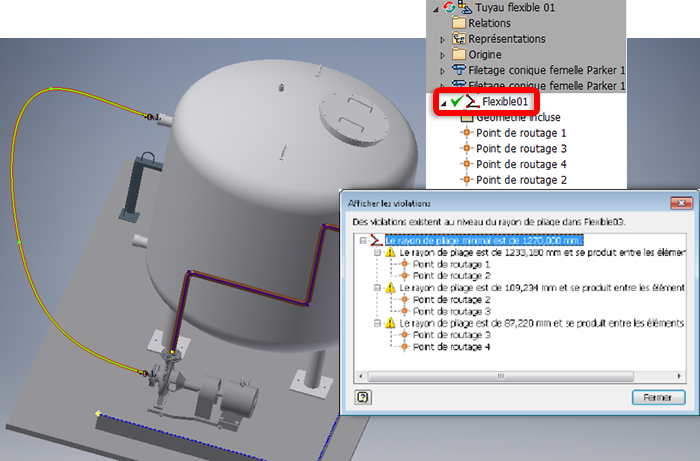Image resolution: width=700 pixels, height=461 pixels.
Task: Click orange point icon of Point de routage 1 in browser
Action: [467, 133]
